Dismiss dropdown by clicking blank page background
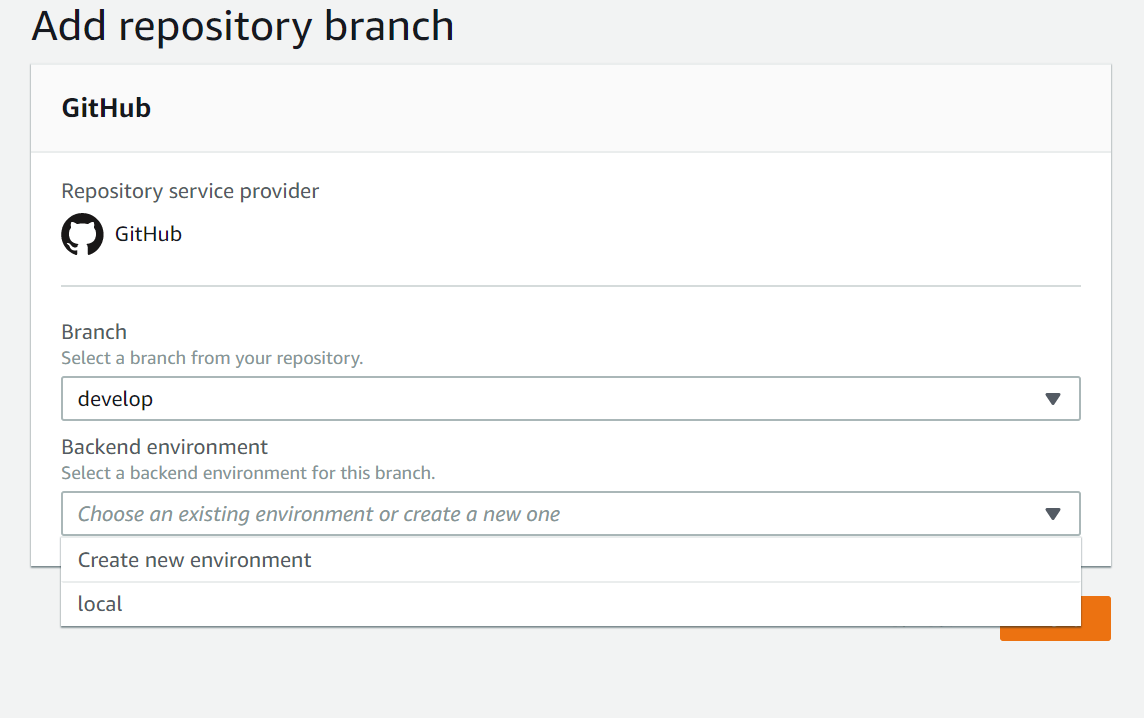This screenshot has height=718, width=1144. pos(511,679)
